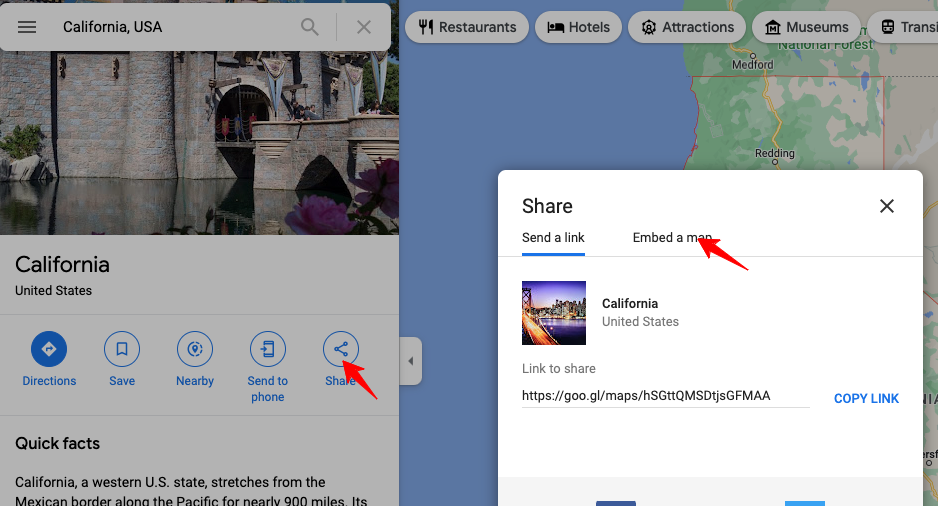938x506 pixels.
Task: Filter map by Restaurants
Action: pos(467,27)
